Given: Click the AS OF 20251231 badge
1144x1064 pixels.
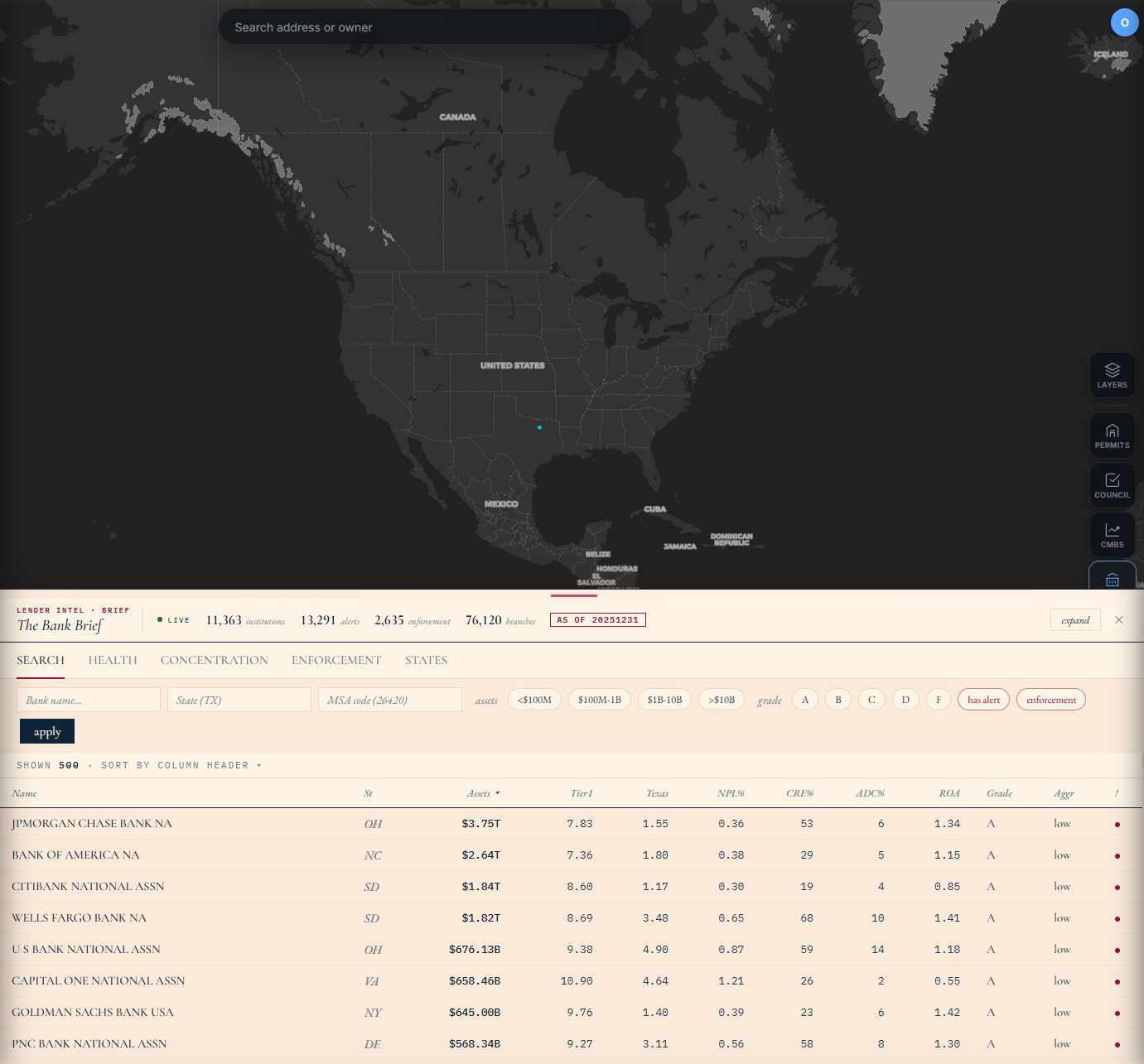Looking at the screenshot, I should click(597, 619).
